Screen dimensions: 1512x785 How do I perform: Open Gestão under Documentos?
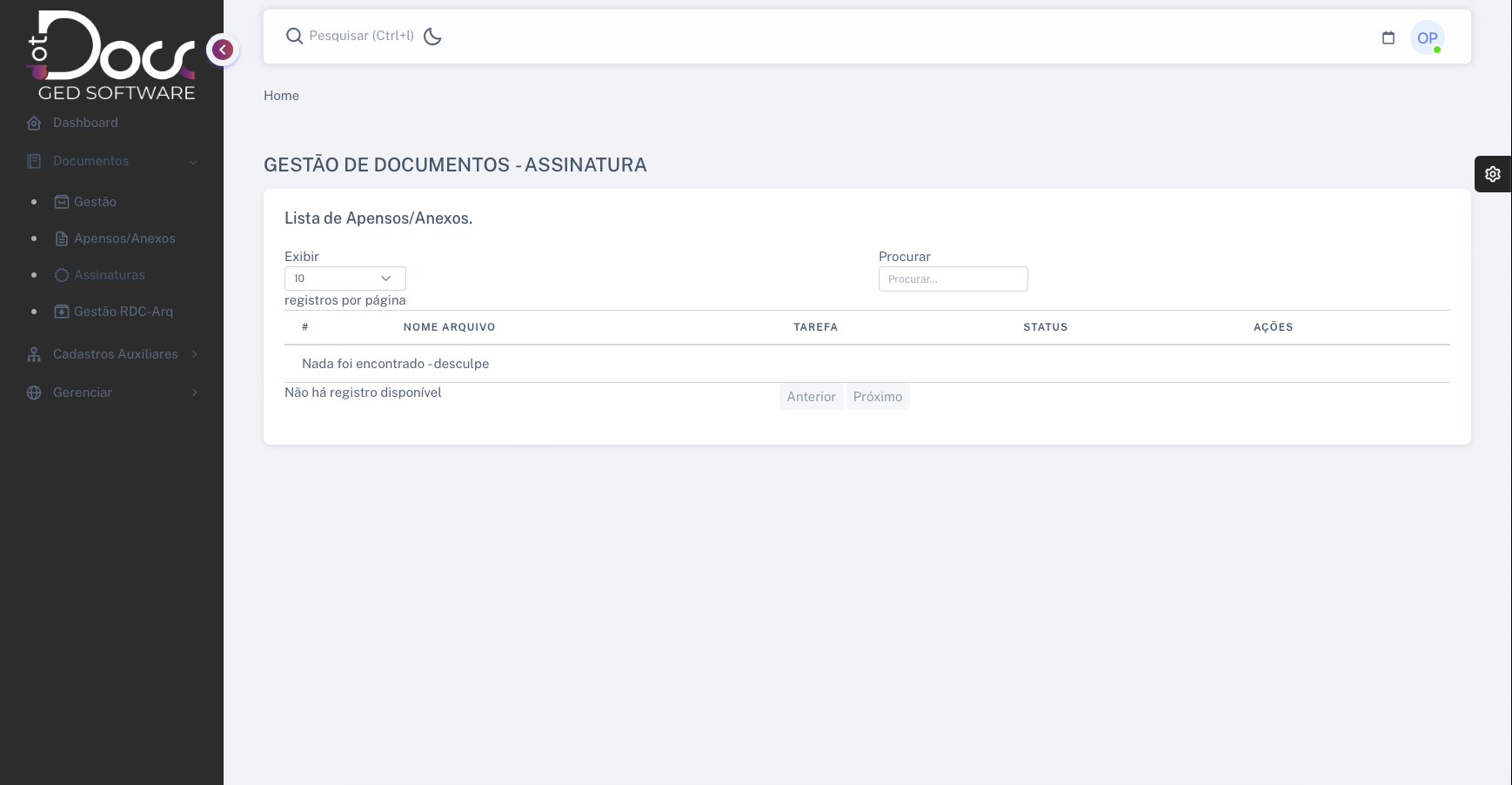95,202
